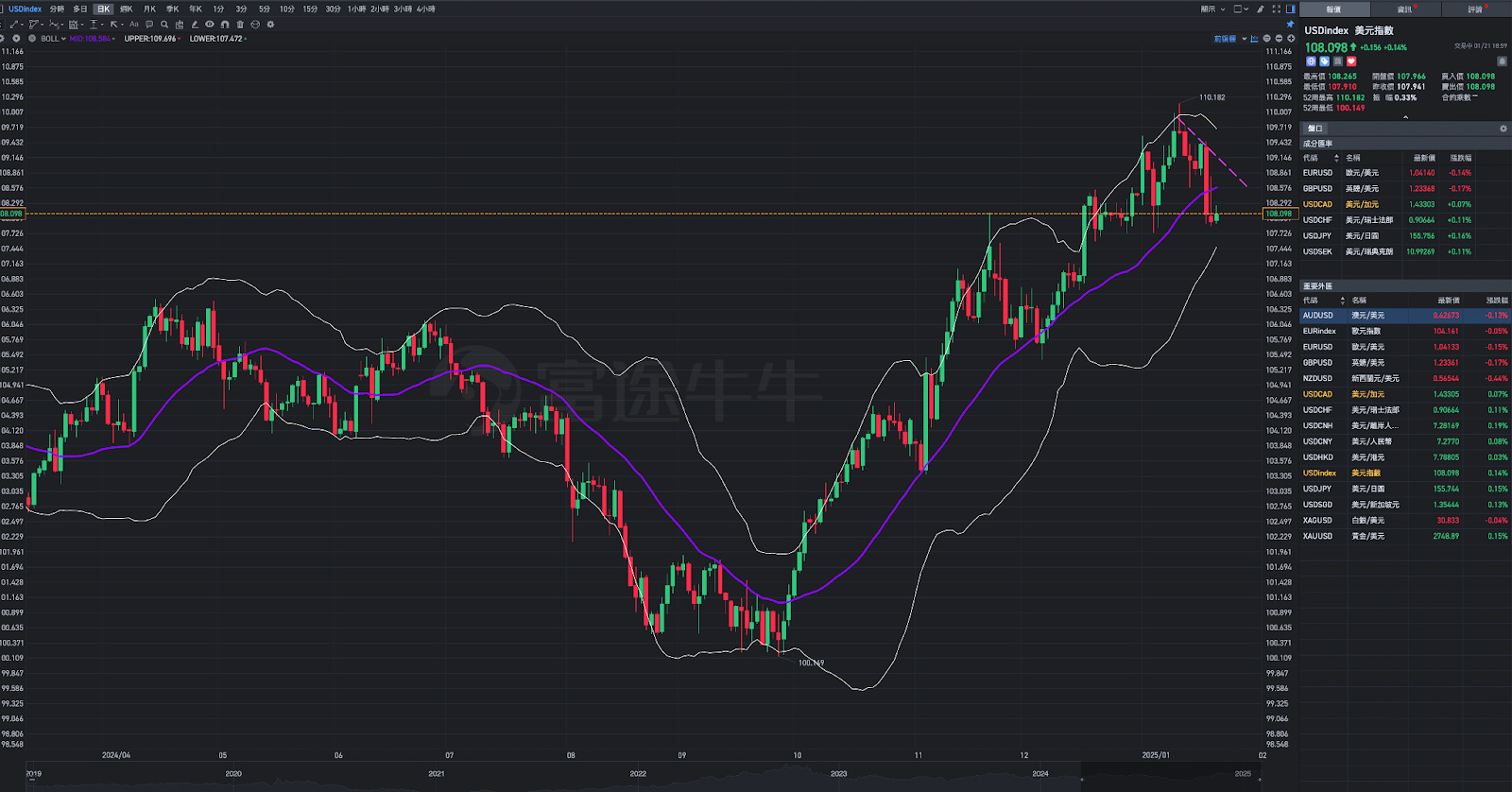Select the 月K timeframe
This screenshot has height=792, width=1512.
coord(149,9)
